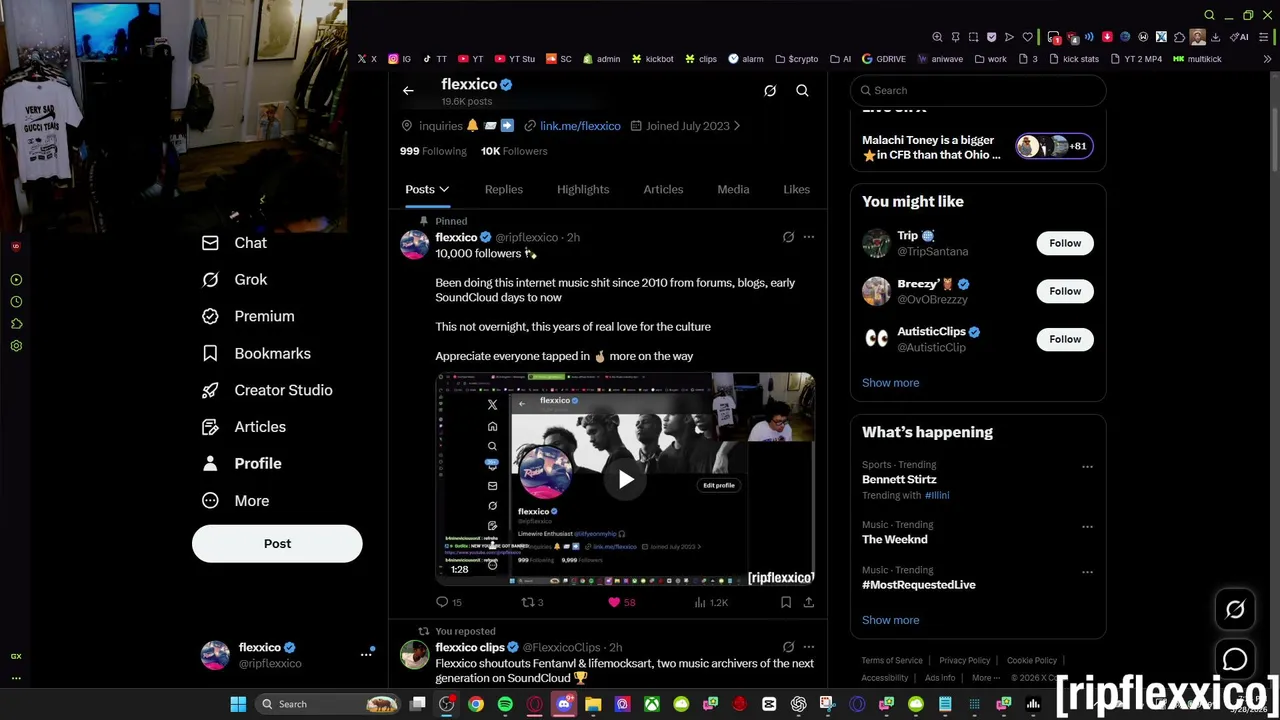Image resolution: width=1280 pixels, height=720 pixels.
Task: Click the browser heart bookmark icon
Action: pos(1027,37)
